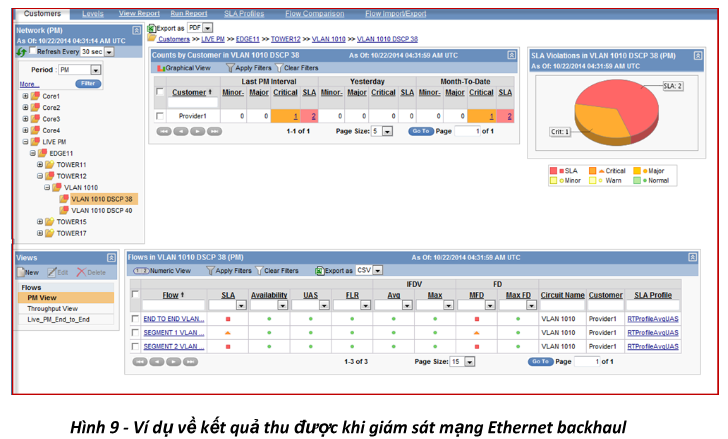Collapse the SLA Violations panel
This screenshot has height=439, width=728.
coord(697,56)
